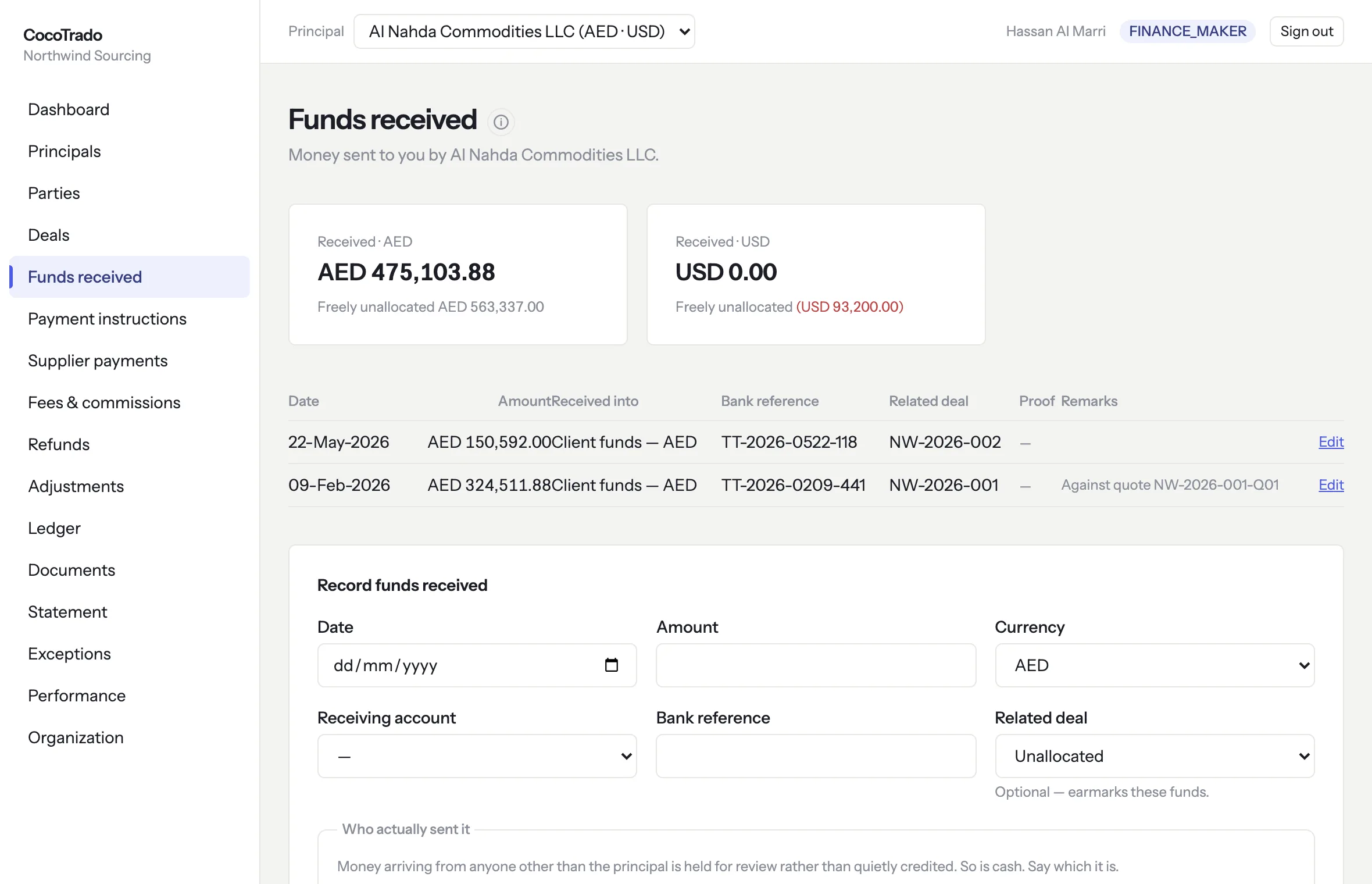The height and width of the screenshot is (884, 1372).
Task: Click bank reference TT-2026-0209-441
Action: [794, 485]
